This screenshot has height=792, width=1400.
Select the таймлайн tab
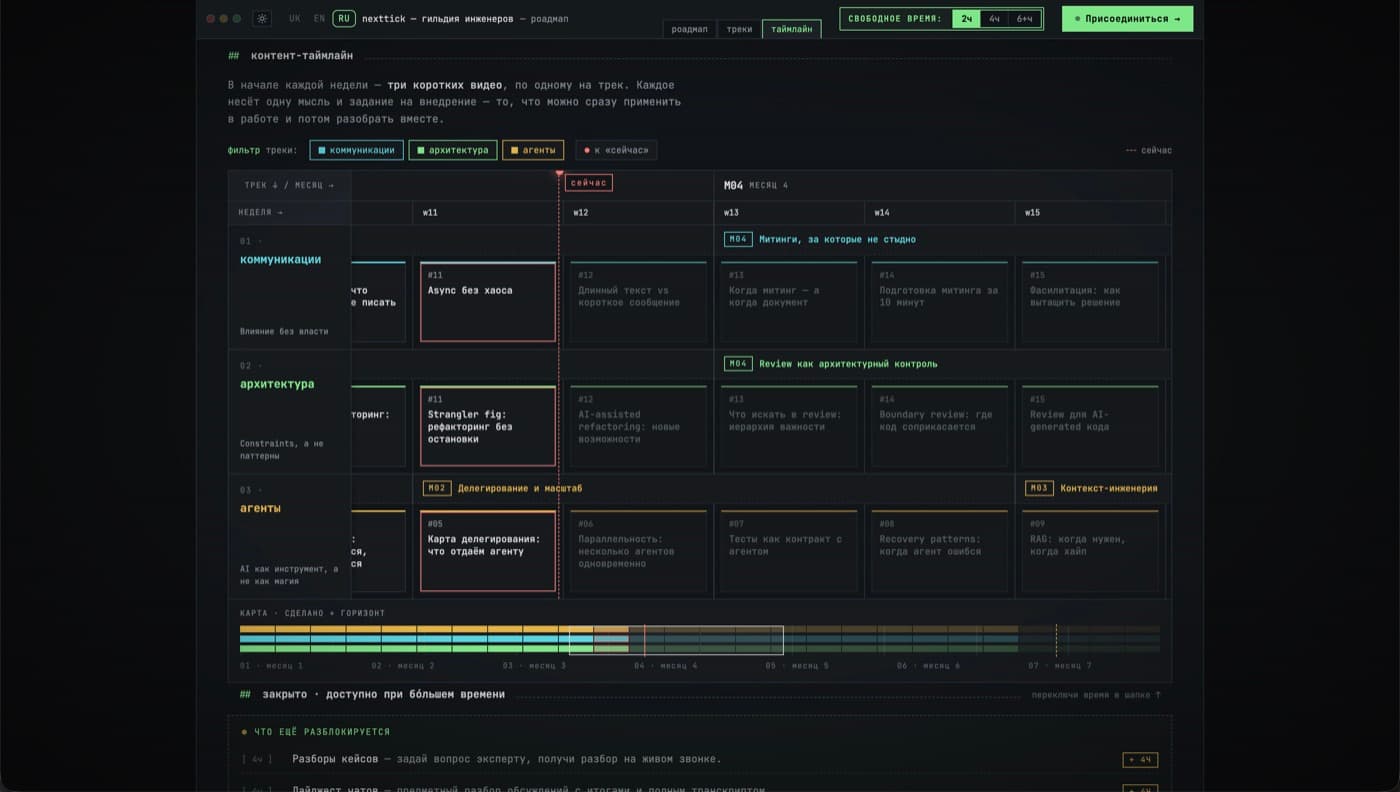tap(791, 29)
